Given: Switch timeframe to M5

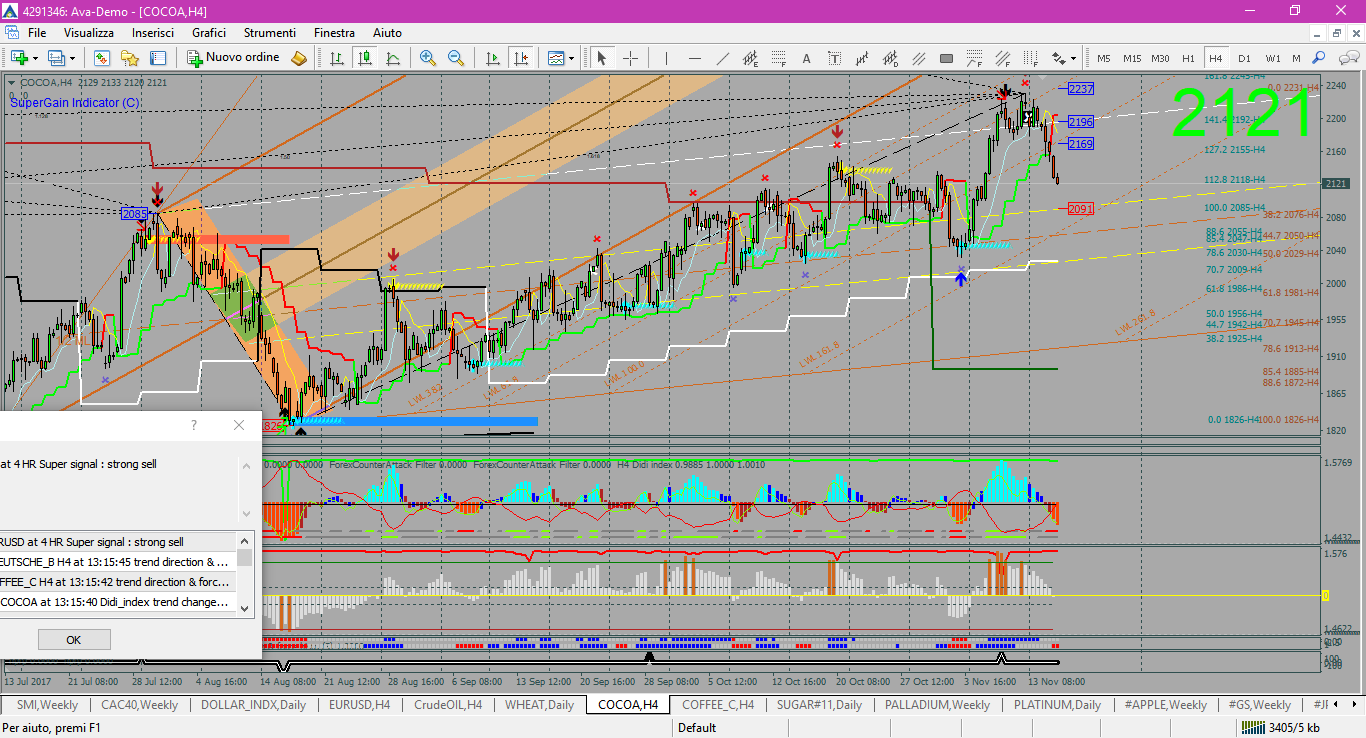Looking at the screenshot, I should [x=1104, y=58].
